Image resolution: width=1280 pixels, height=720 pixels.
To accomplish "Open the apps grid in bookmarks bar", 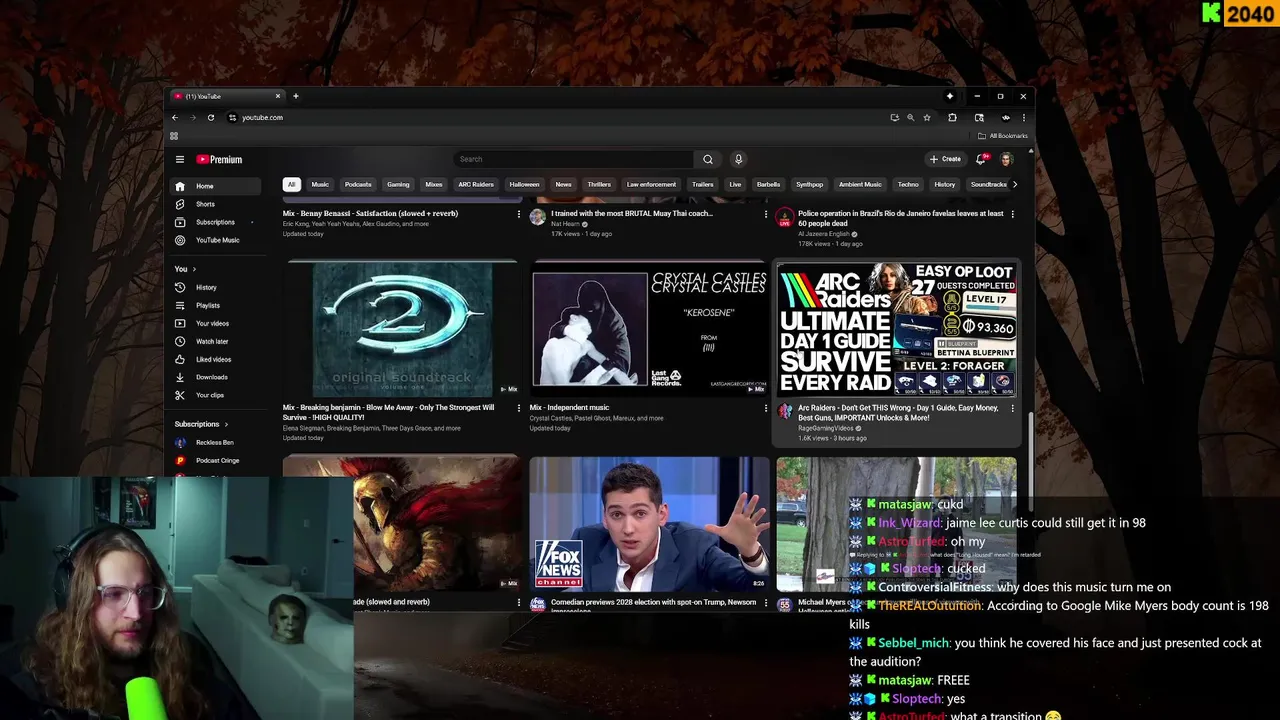I will tap(174, 136).
